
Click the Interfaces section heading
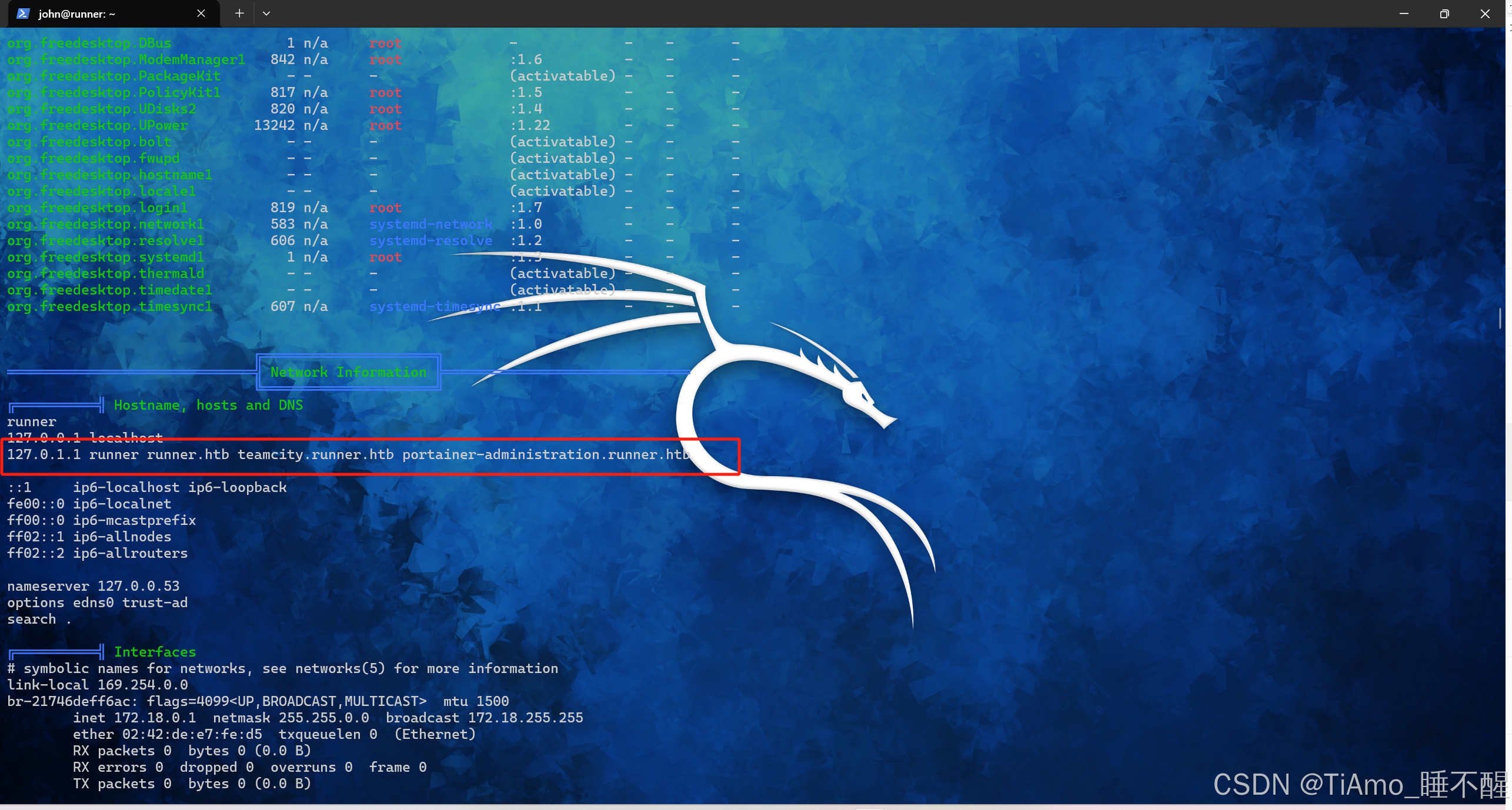click(155, 652)
